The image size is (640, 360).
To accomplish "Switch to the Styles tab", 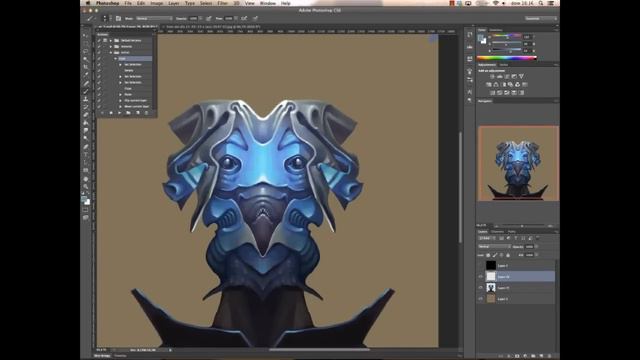I will [x=504, y=64].
